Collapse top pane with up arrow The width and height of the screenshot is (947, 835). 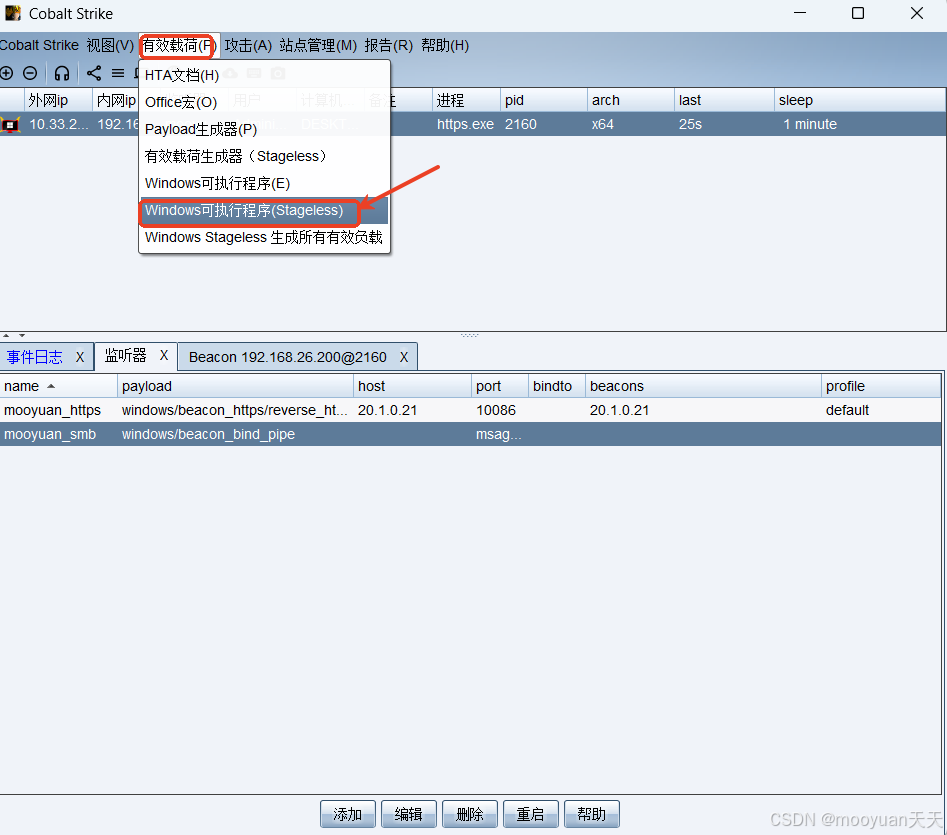tap(6, 335)
